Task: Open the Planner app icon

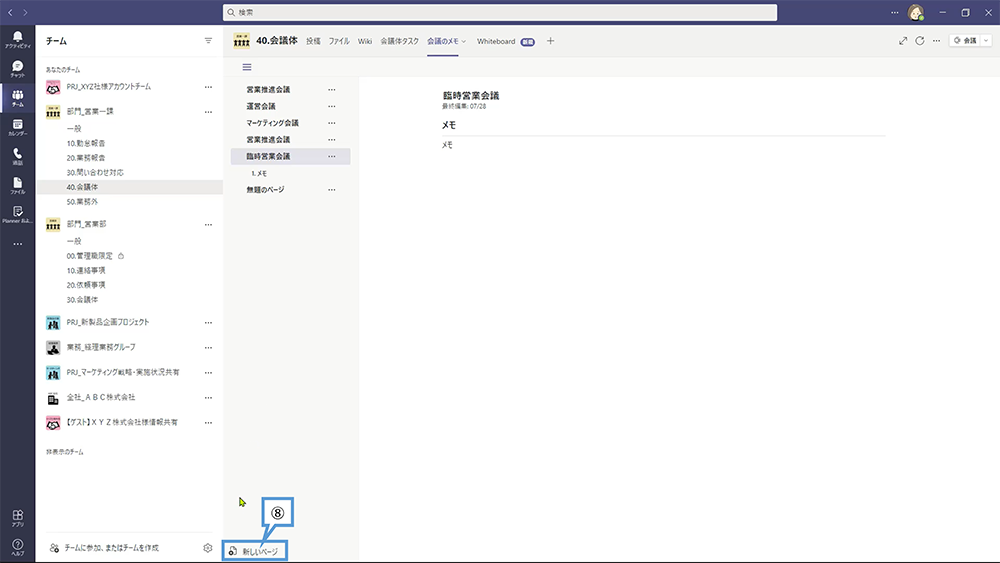Action: tap(17, 214)
